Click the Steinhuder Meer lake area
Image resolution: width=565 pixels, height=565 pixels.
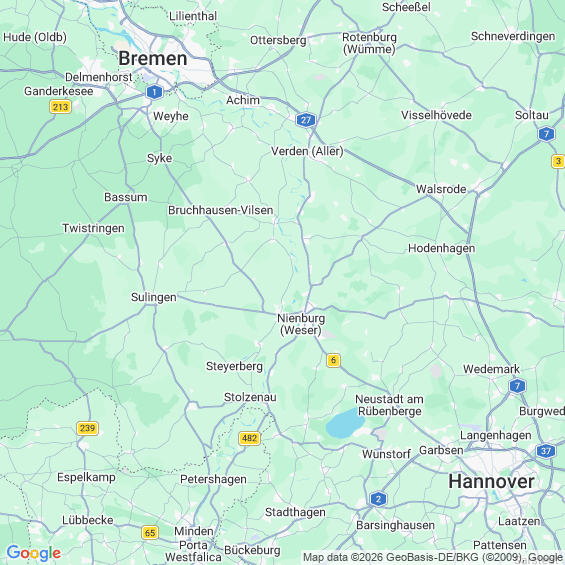click(345, 423)
